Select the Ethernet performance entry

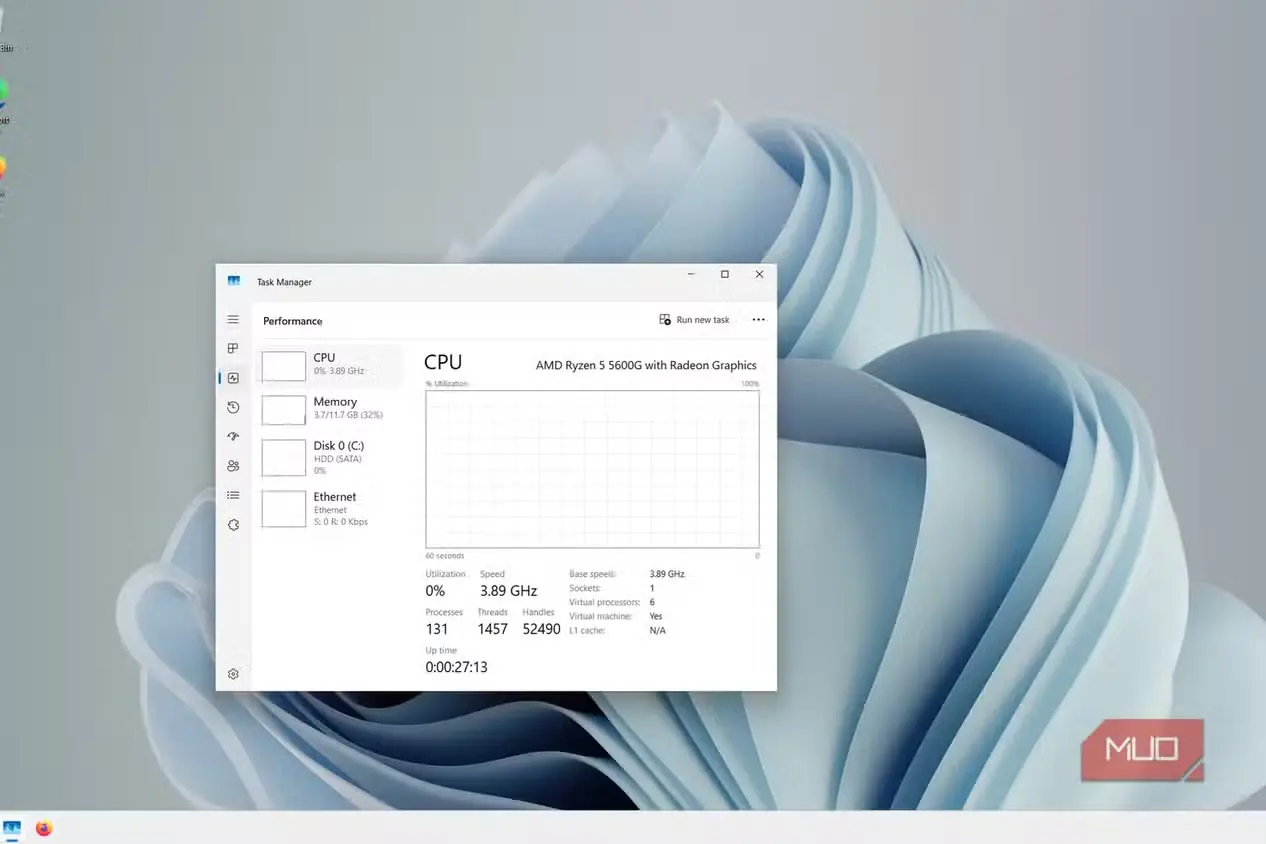331,509
